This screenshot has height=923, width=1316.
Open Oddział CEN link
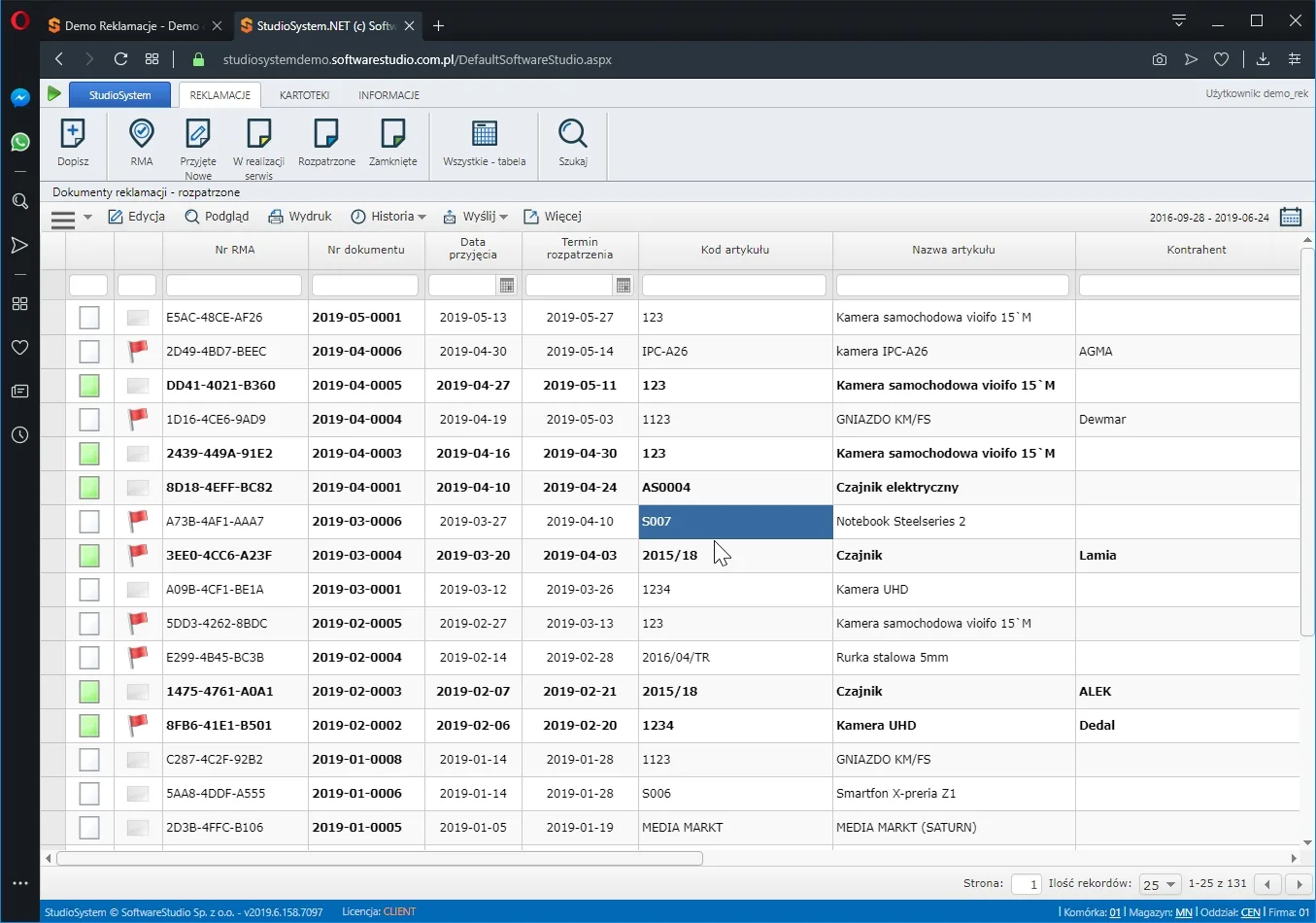click(x=1251, y=912)
